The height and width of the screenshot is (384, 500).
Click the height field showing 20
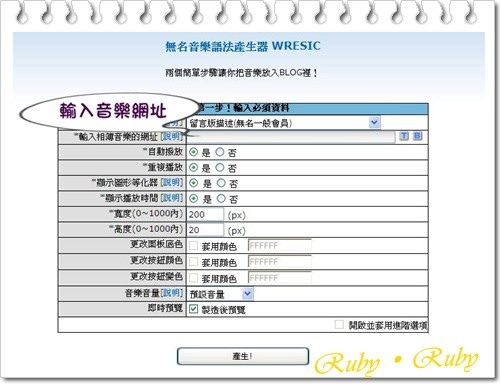pos(205,230)
